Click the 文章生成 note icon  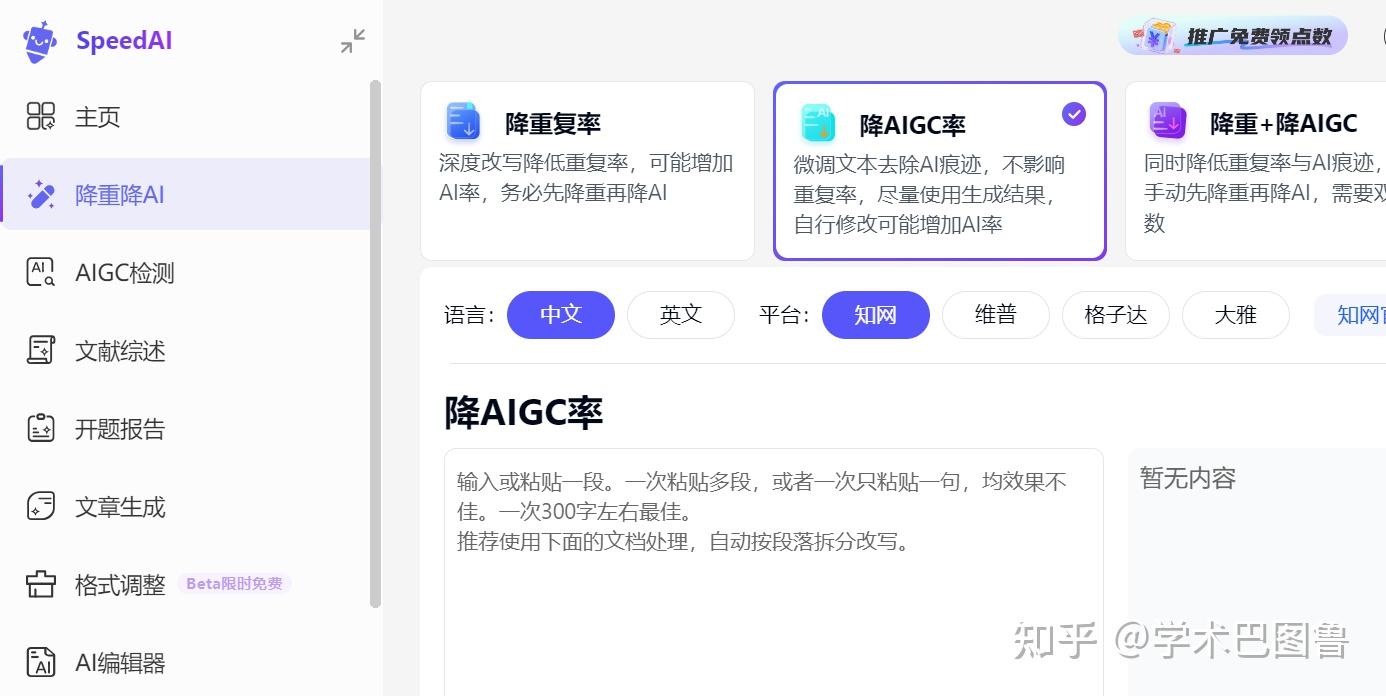[41, 506]
